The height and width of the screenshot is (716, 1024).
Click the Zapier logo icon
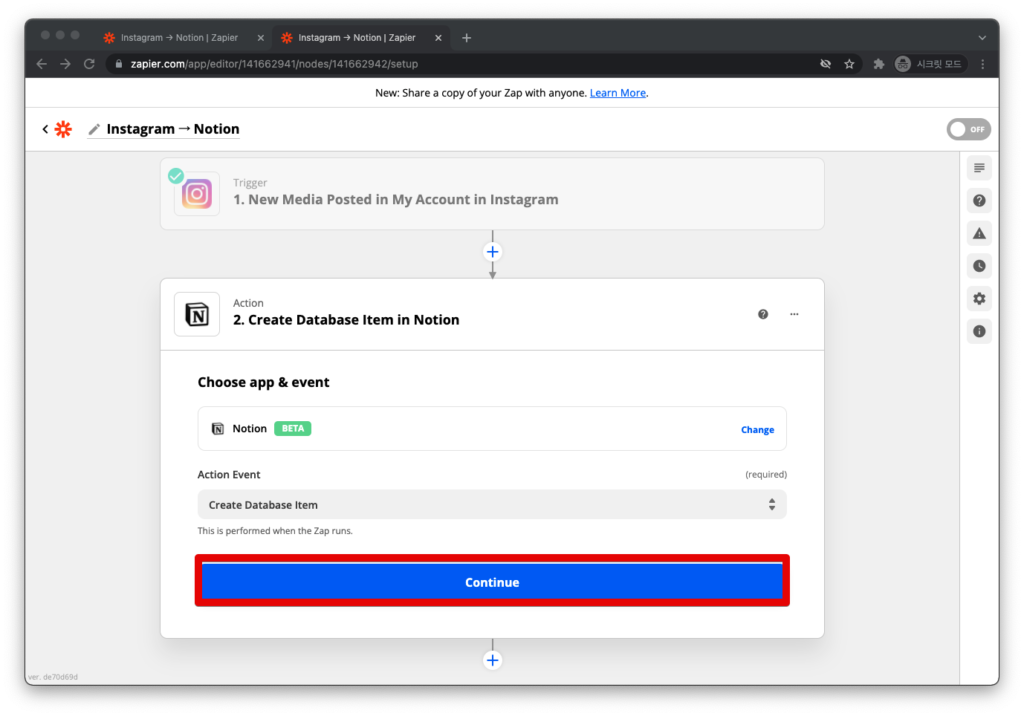pyautogui.click(x=63, y=129)
